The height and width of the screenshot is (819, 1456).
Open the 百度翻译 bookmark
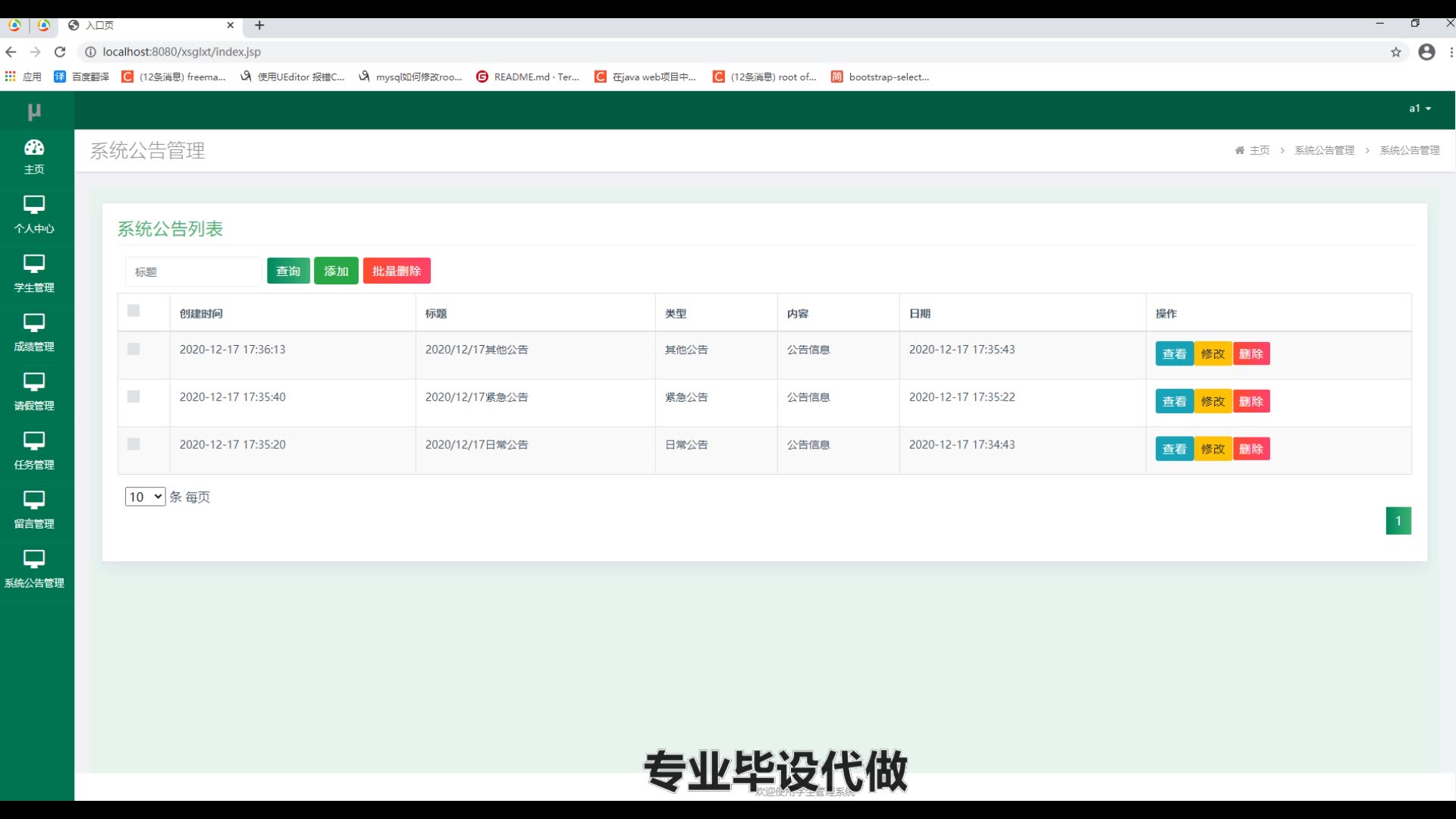click(82, 77)
